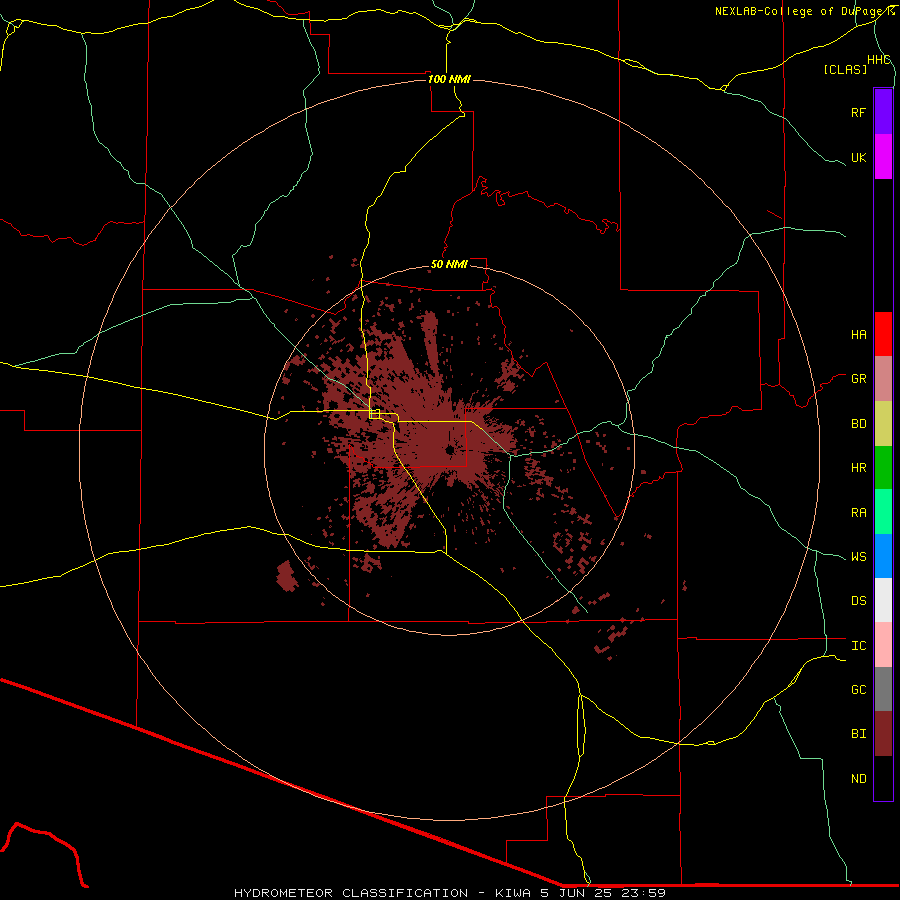Click the "5 JUN 25" date text
The height and width of the screenshot is (900, 900).
(x=577, y=893)
